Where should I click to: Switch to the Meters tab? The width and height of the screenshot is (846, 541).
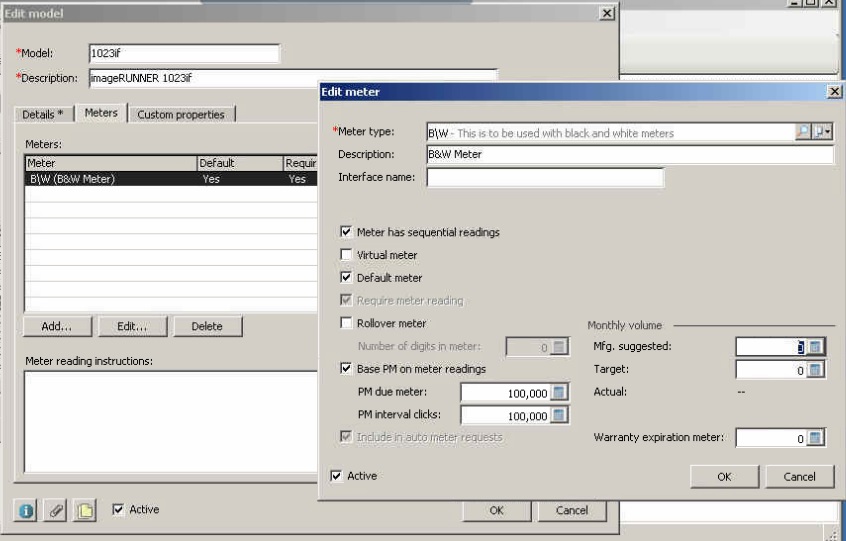(x=101, y=113)
